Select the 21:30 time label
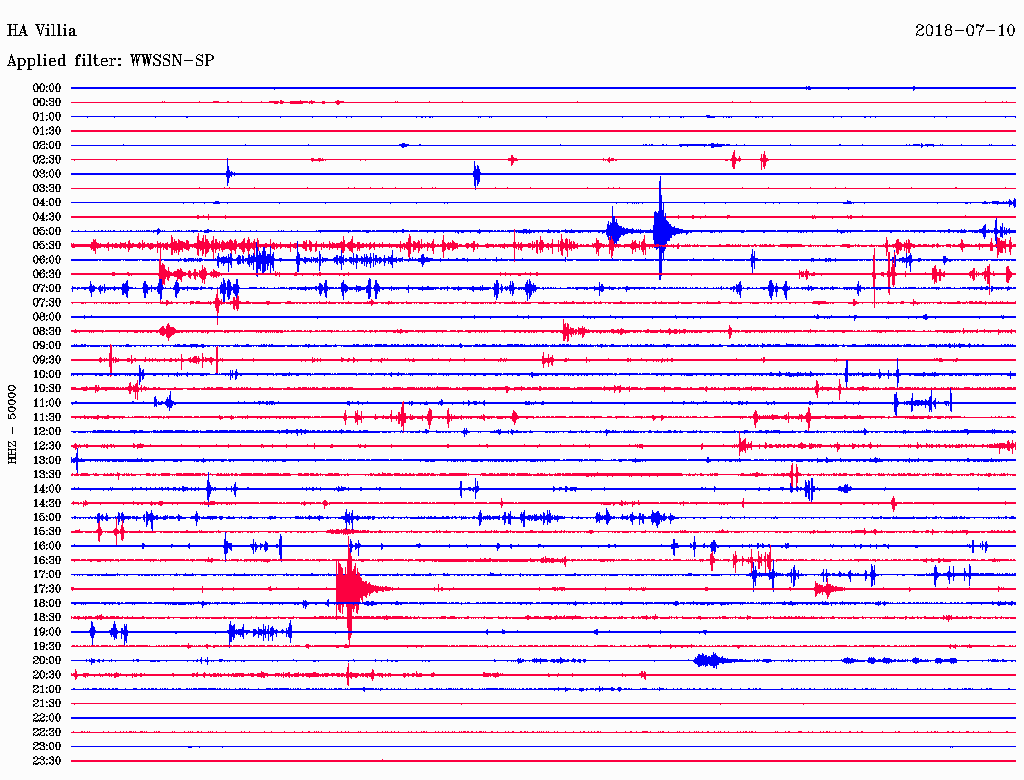Image resolution: width=1024 pixels, height=780 pixels. click(x=47, y=704)
